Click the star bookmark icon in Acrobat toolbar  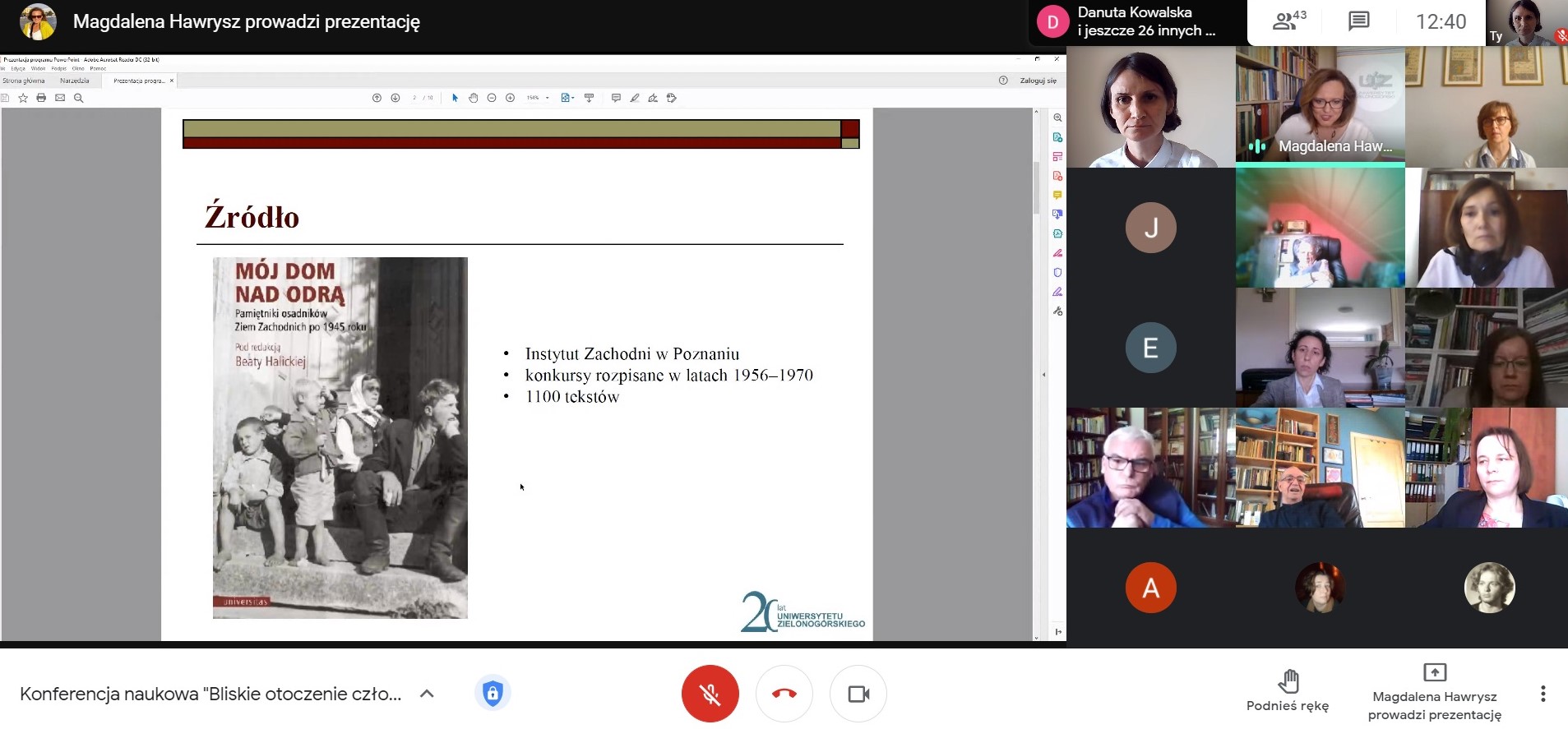23,98
